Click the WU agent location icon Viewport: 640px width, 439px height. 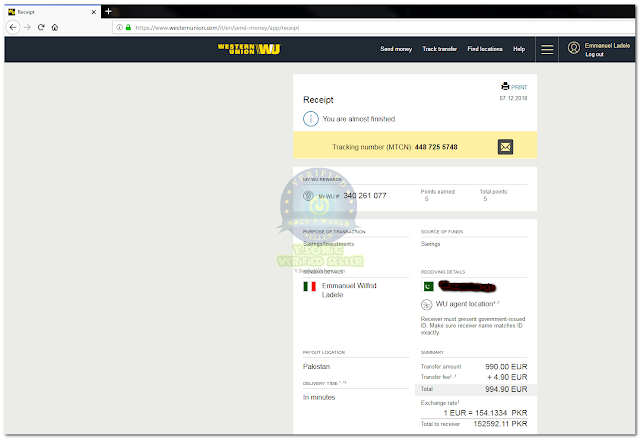(426, 304)
